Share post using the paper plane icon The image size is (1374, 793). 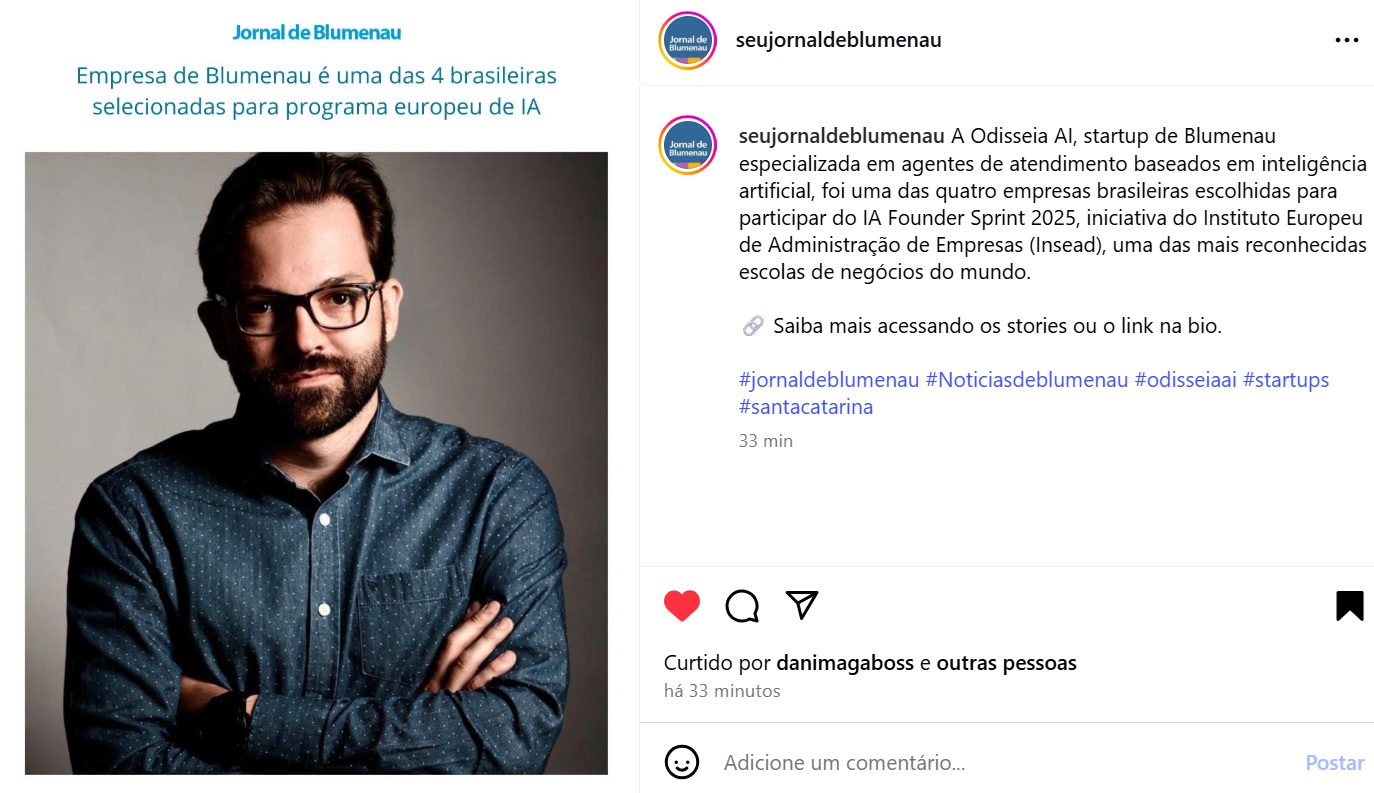click(802, 604)
